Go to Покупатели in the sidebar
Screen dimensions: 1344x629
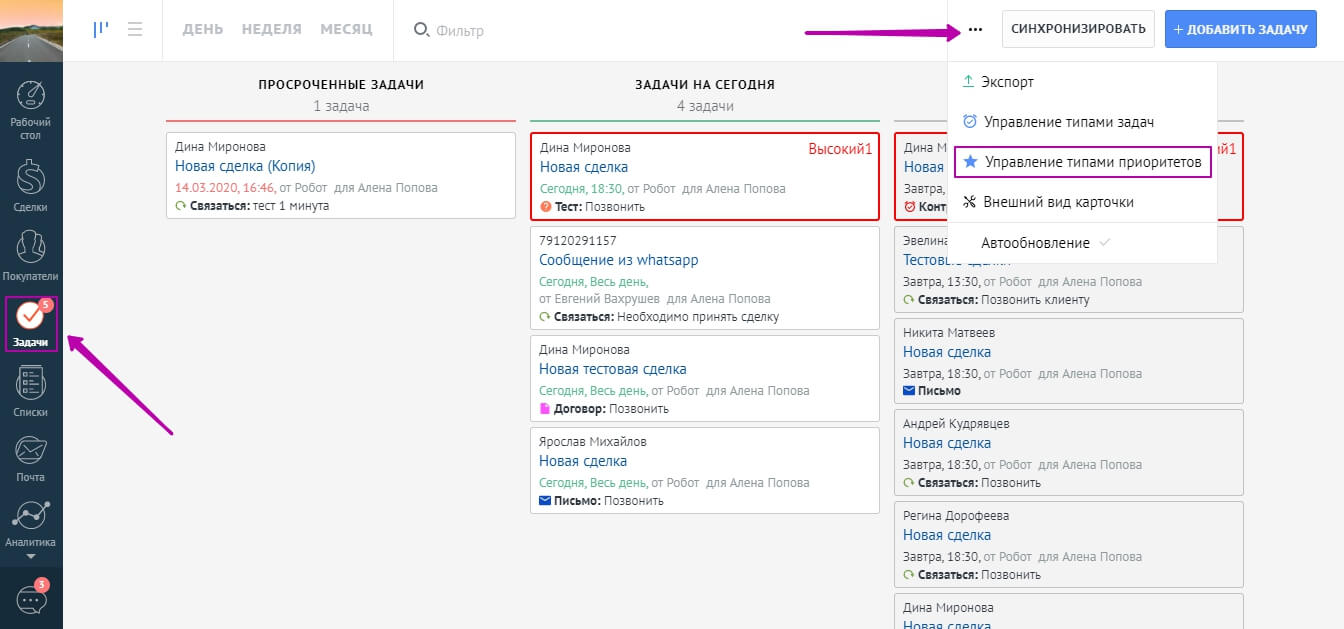point(31,254)
